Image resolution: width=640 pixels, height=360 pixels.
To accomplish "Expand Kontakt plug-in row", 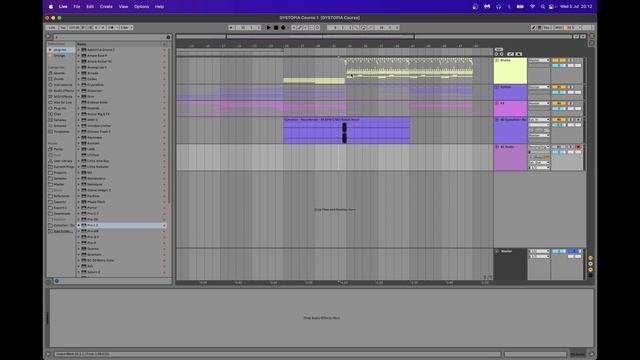I will coord(79,143).
